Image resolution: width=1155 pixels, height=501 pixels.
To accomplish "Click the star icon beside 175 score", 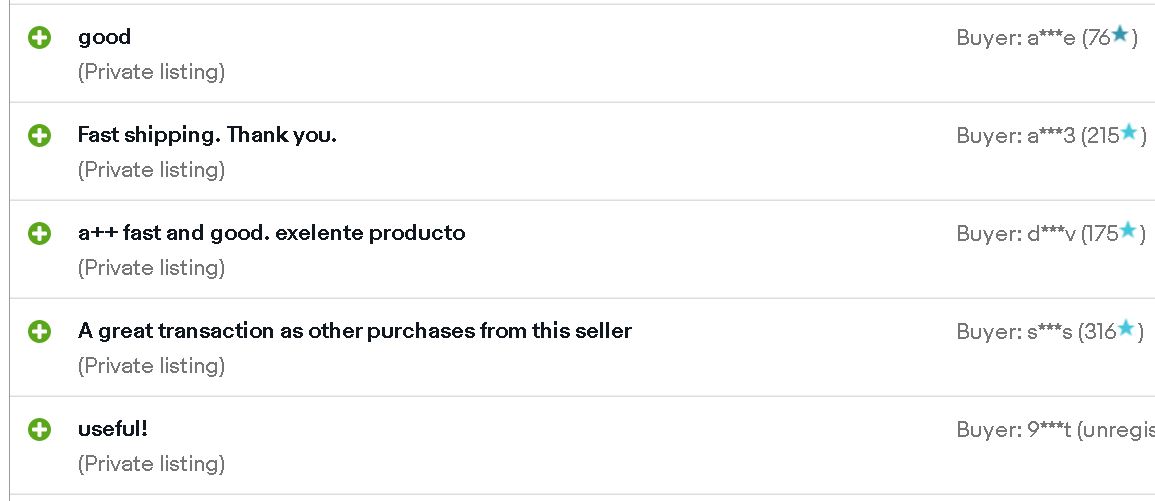I will (1128, 231).
